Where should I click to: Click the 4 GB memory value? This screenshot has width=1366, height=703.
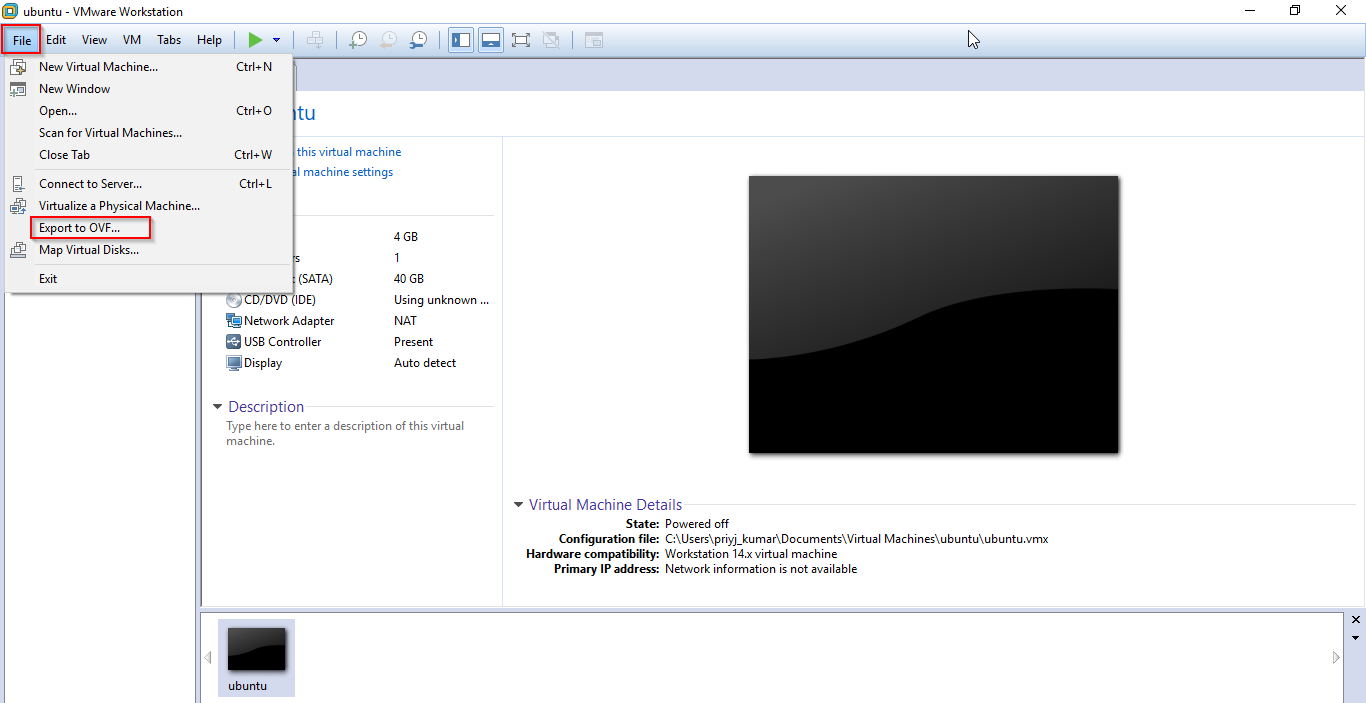(406, 237)
